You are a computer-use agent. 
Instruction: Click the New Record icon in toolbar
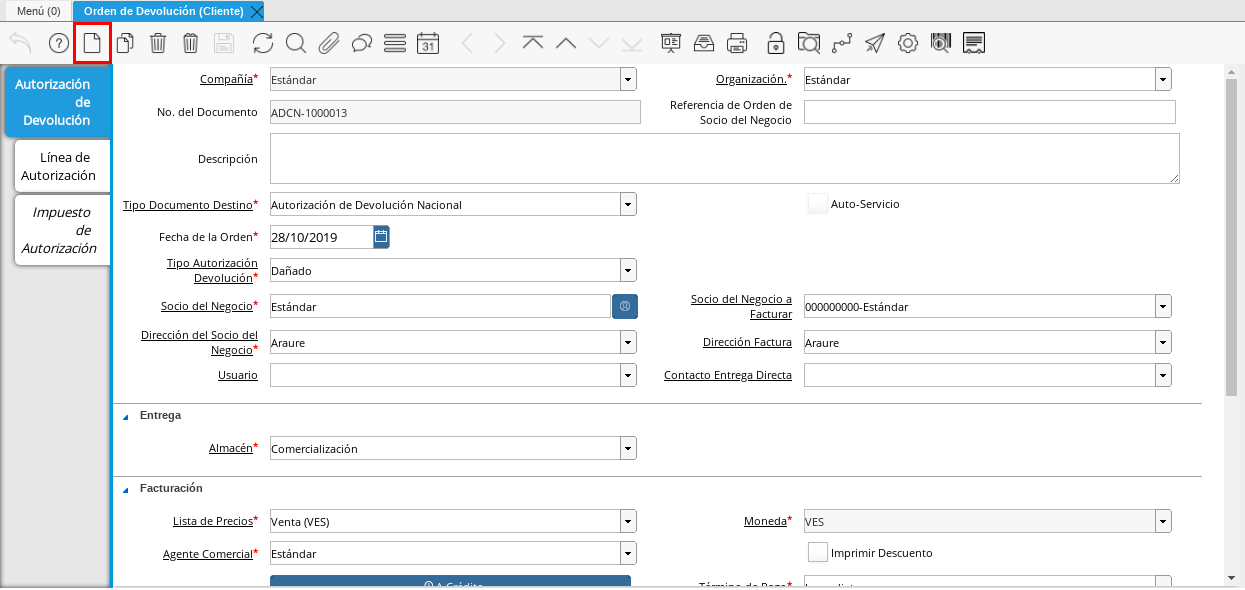(x=92, y=43)
